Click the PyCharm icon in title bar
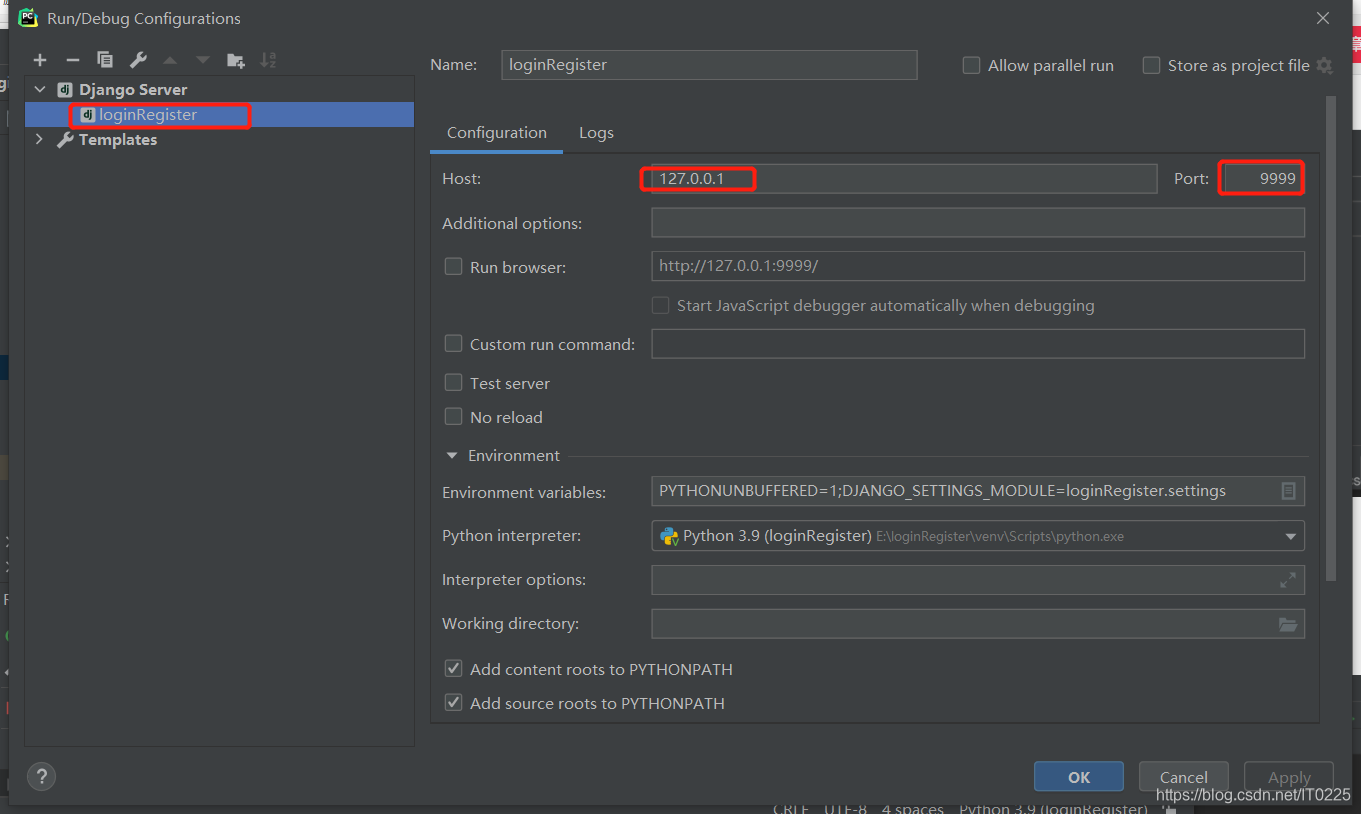1361x814 pixels. point(28,17)
